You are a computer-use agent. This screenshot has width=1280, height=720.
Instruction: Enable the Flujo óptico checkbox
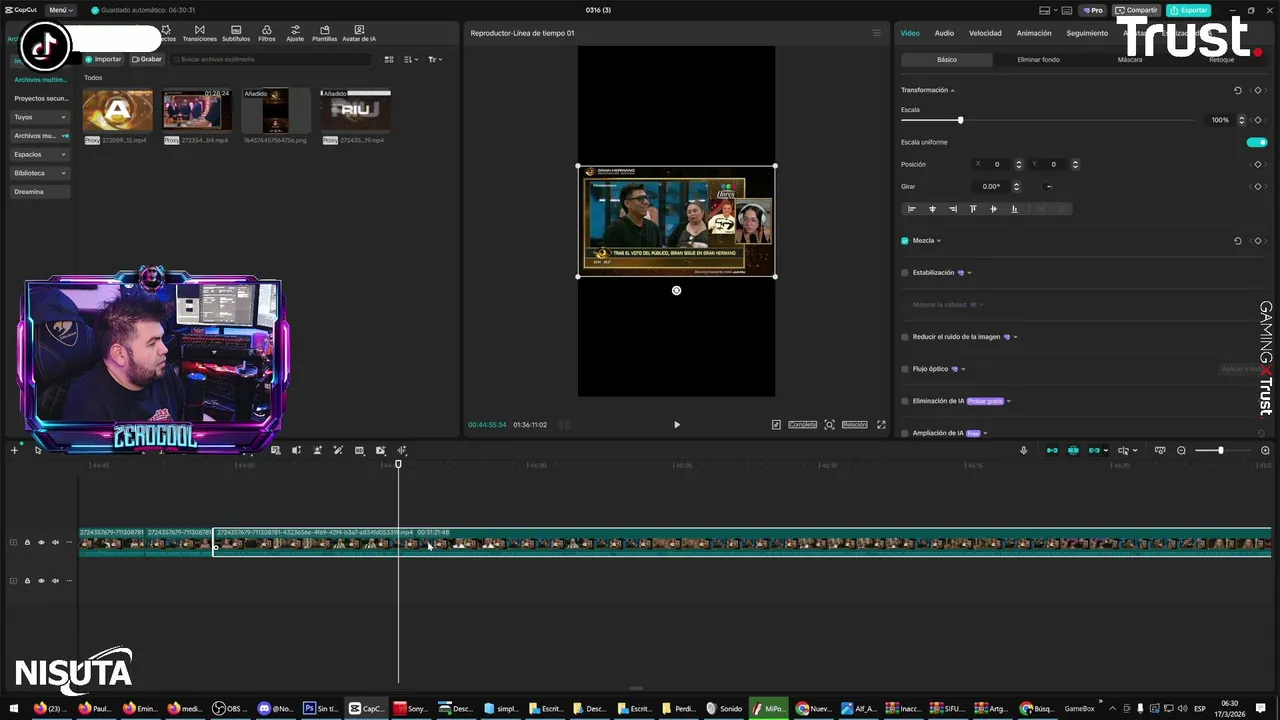[x=905, y=369]
